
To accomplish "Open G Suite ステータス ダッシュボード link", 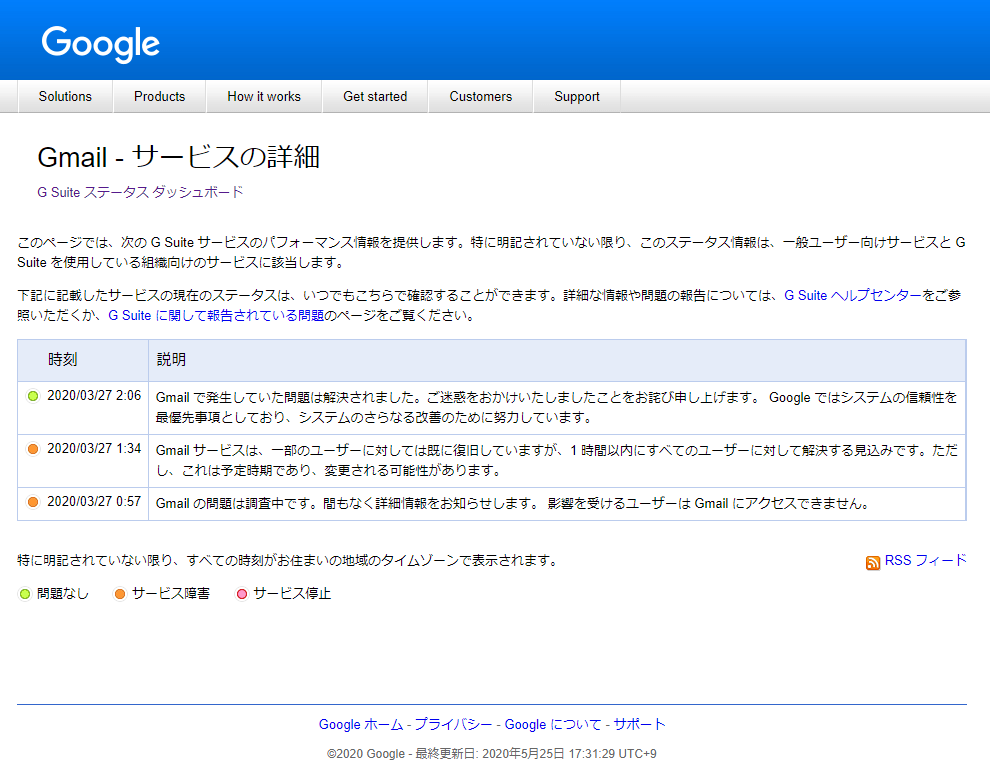I will 140,192.
